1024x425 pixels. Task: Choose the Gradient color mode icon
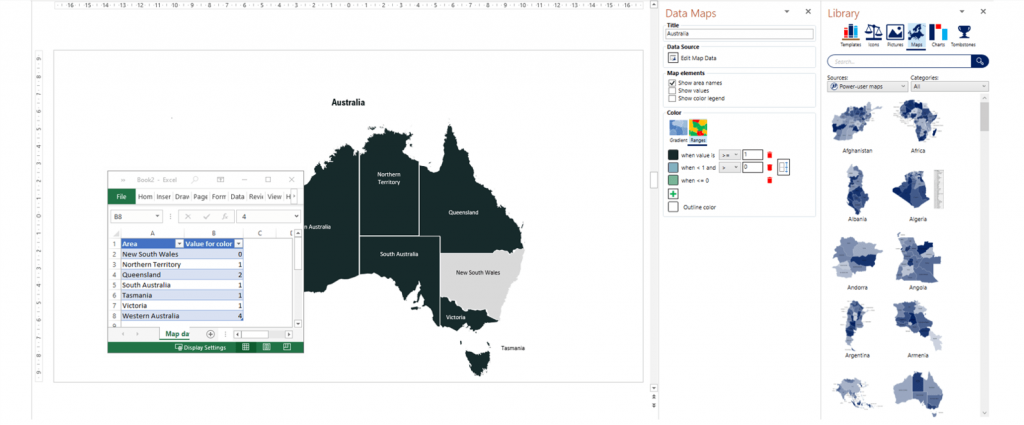click(676, 127)
